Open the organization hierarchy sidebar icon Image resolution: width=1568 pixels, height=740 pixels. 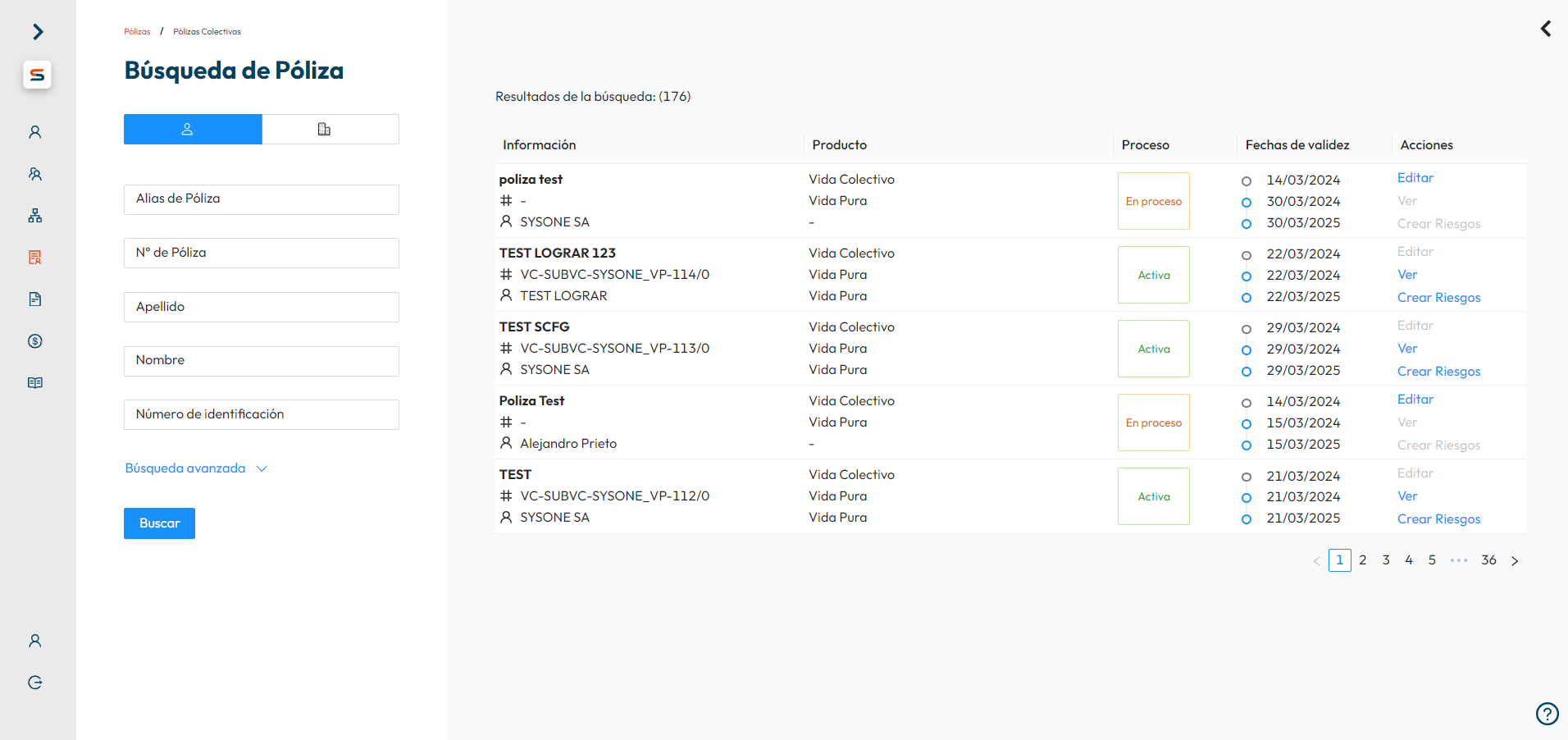35,216
